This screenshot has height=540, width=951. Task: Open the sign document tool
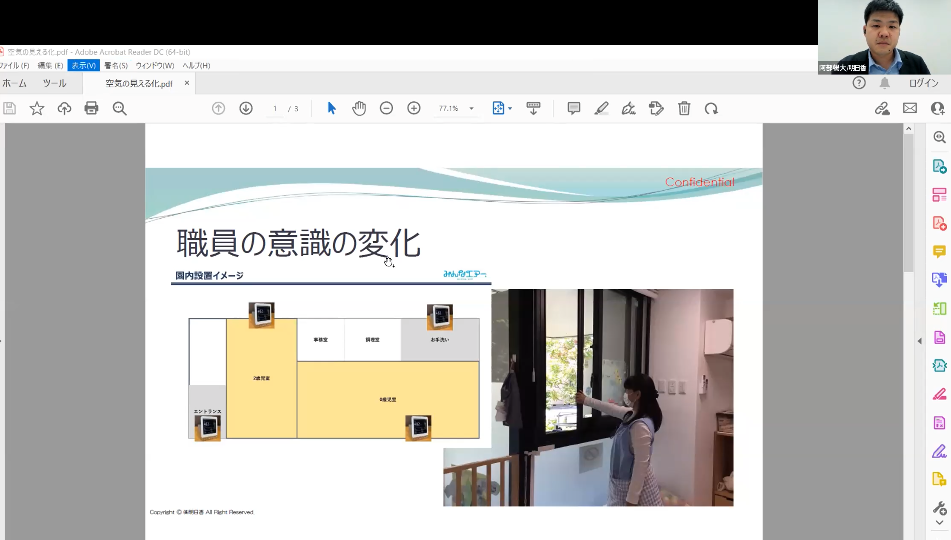coord(629,109)
